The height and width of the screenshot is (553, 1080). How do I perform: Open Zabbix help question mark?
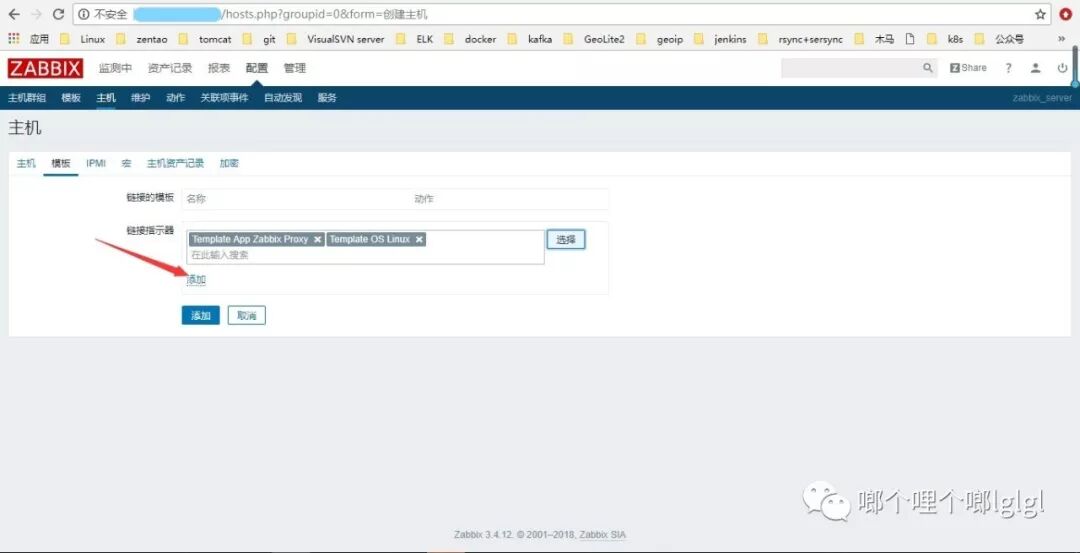coord(1008,68)
